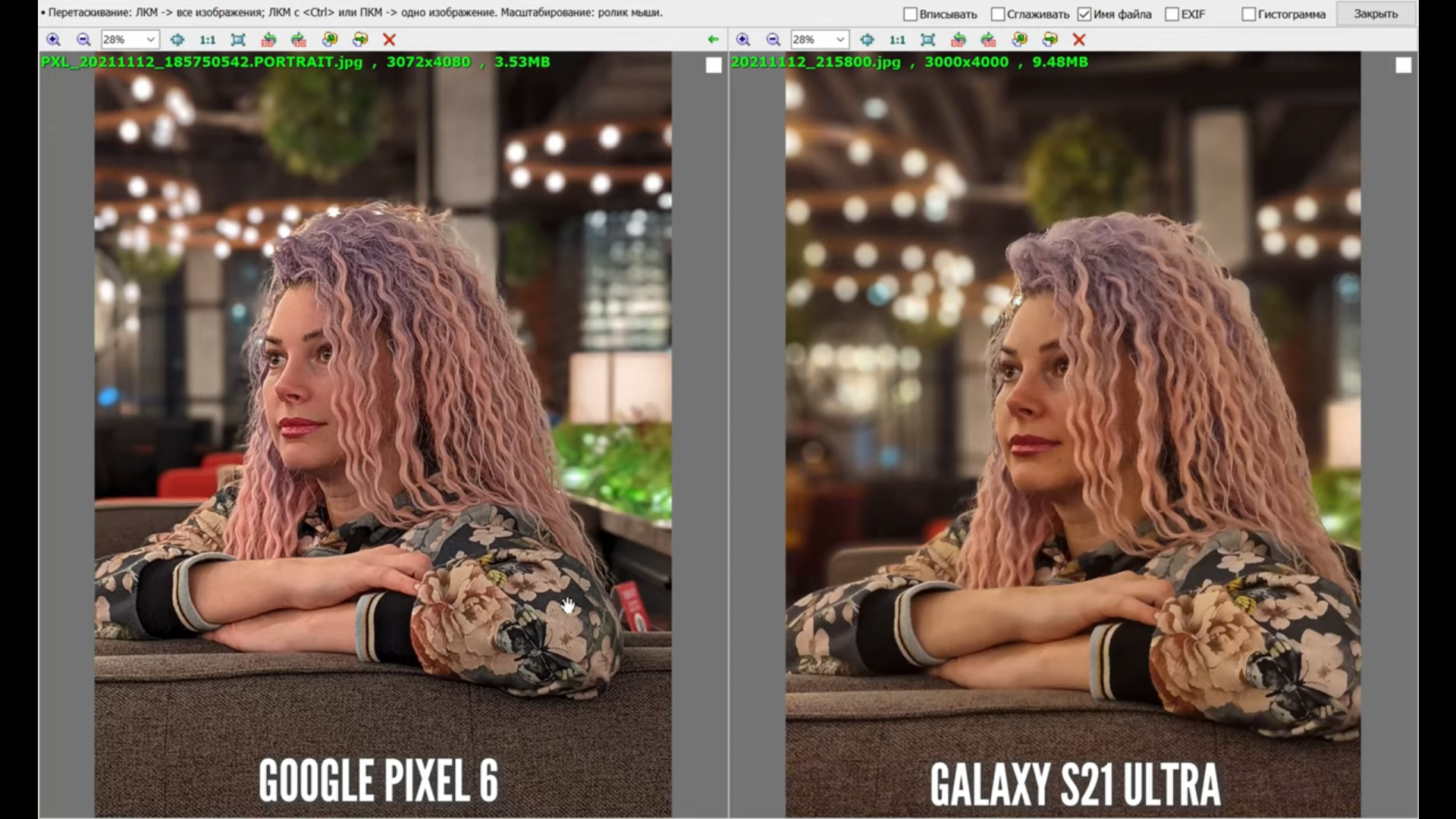Screen dimensions: 1456x819
Task: Enable the Гистограмма checkbox
Action: click(x=1249, y=14)
